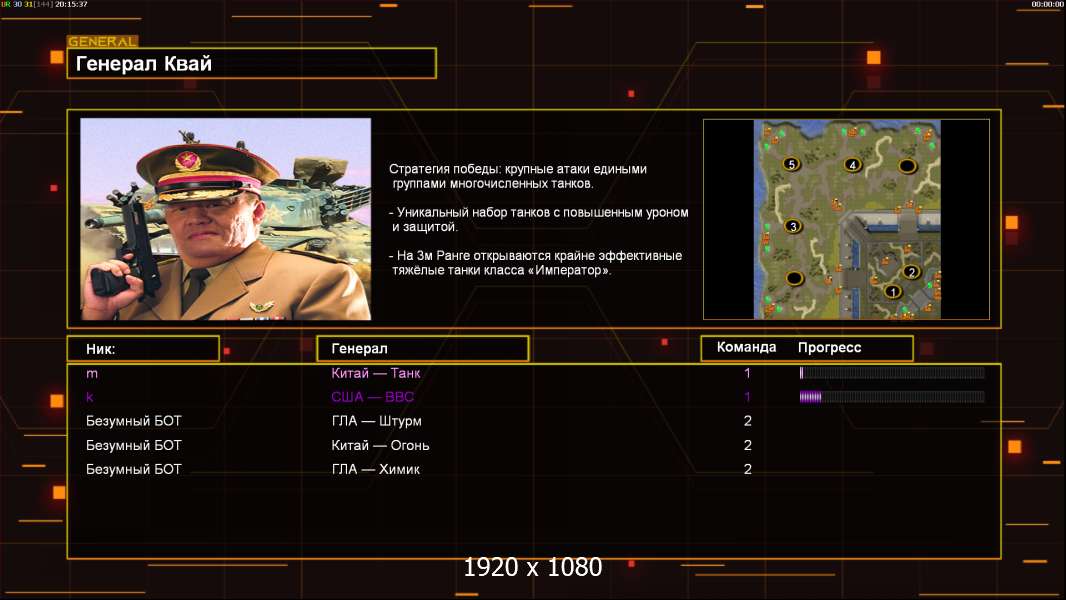The image size is (1066, 600).
Task: Click the "Прогресс" column header
Action: 829,348
